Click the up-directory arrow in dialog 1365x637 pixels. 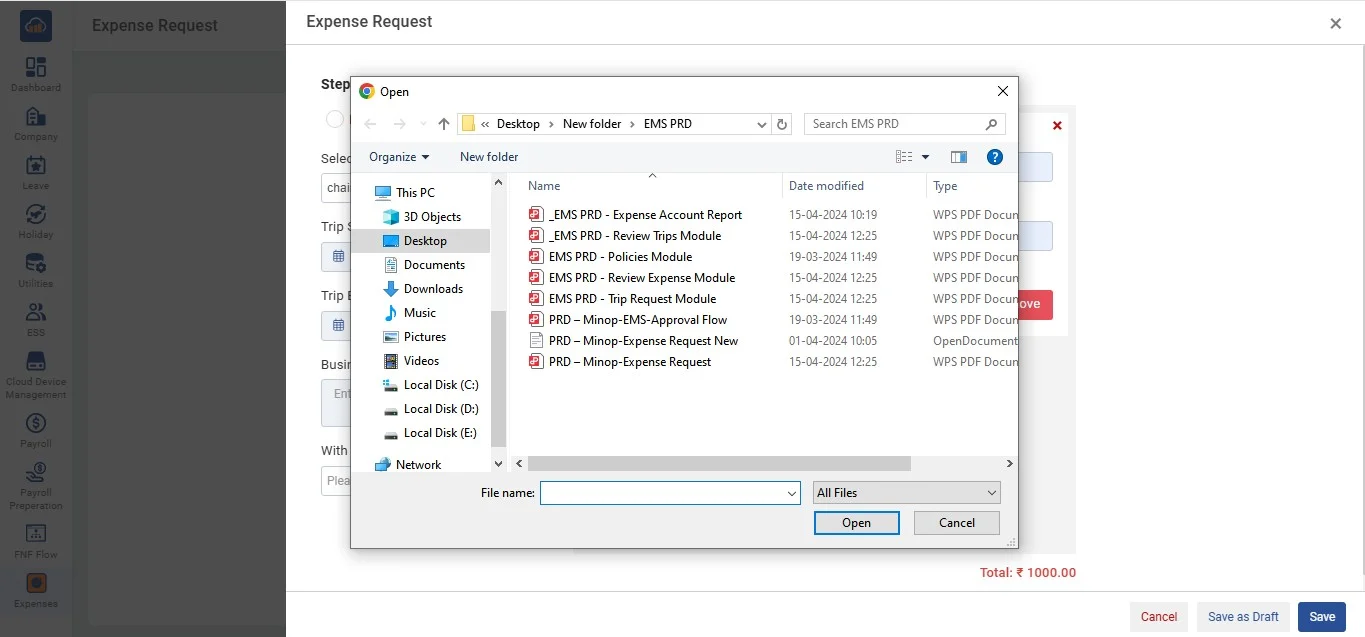444,124
